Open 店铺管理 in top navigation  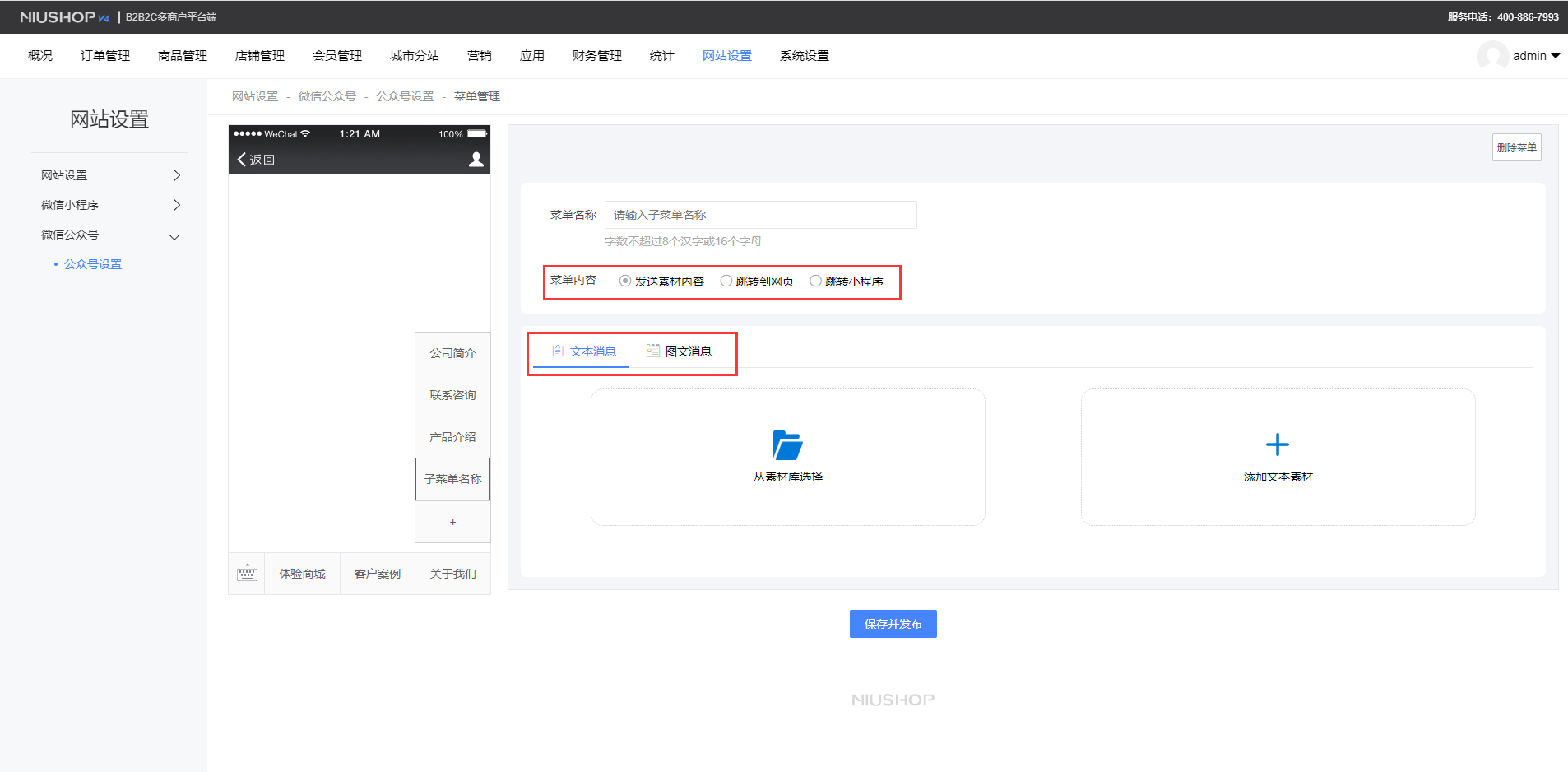260,56
